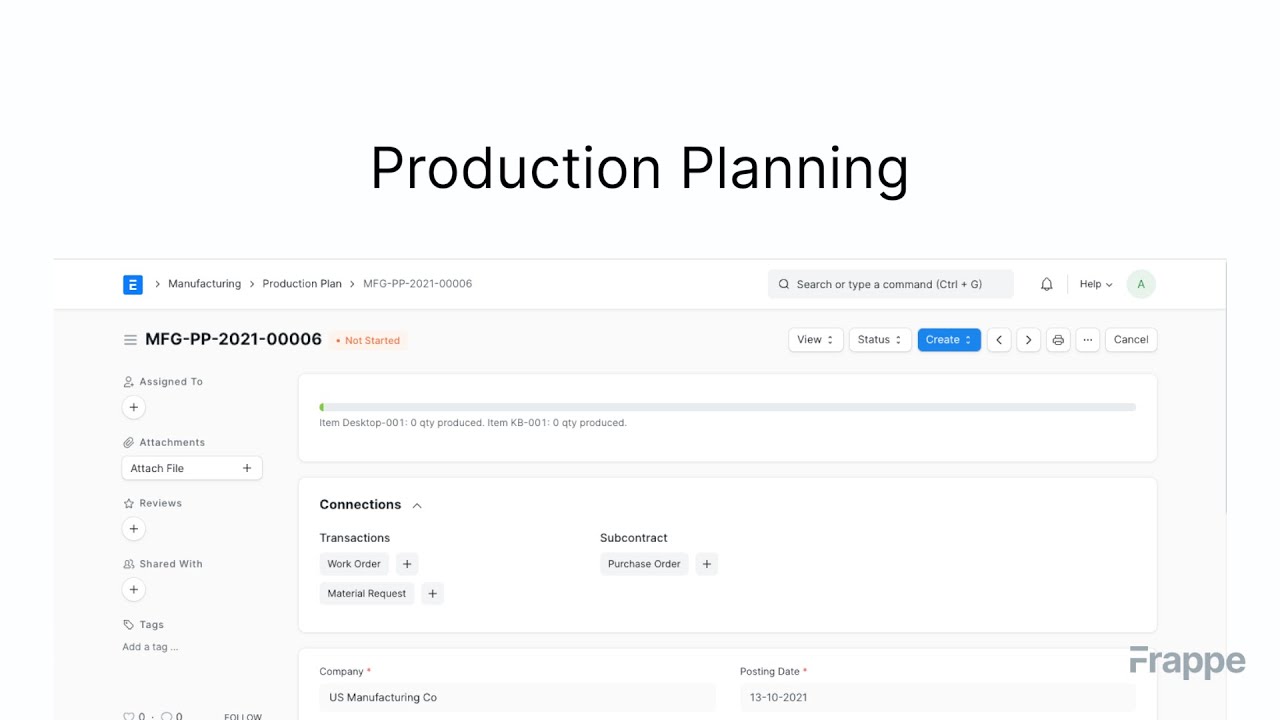Viewport: 1280px width, 720px height.
Task: Open linked Work Order list
Action: click(x=354, y=564)
